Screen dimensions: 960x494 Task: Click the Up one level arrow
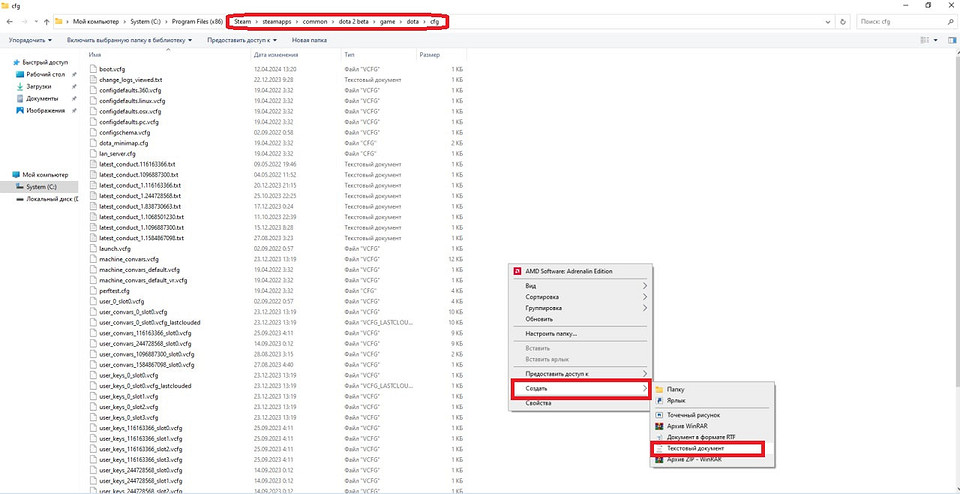pos(47,21)
